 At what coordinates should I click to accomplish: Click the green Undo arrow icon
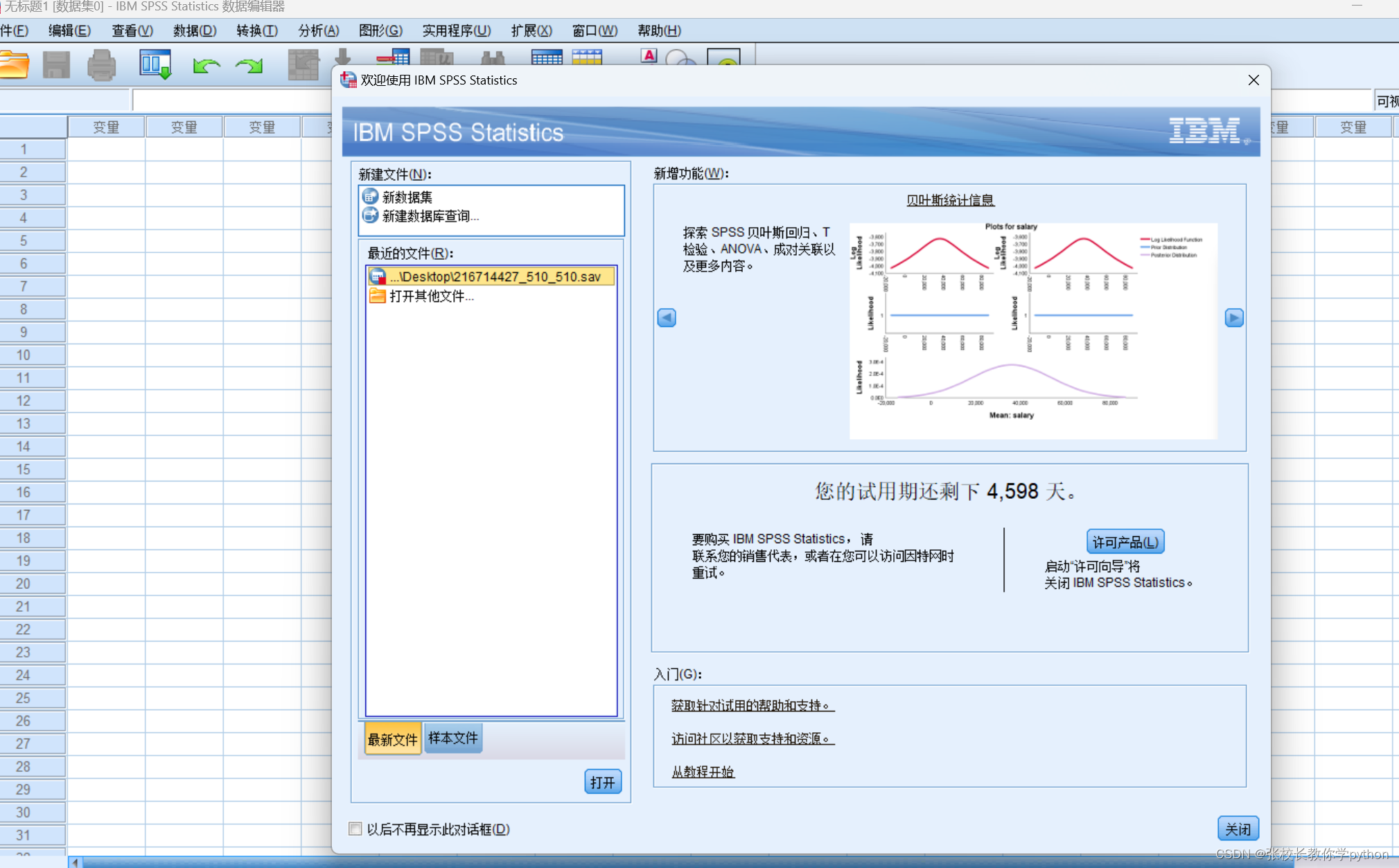[x=206, y=66]
